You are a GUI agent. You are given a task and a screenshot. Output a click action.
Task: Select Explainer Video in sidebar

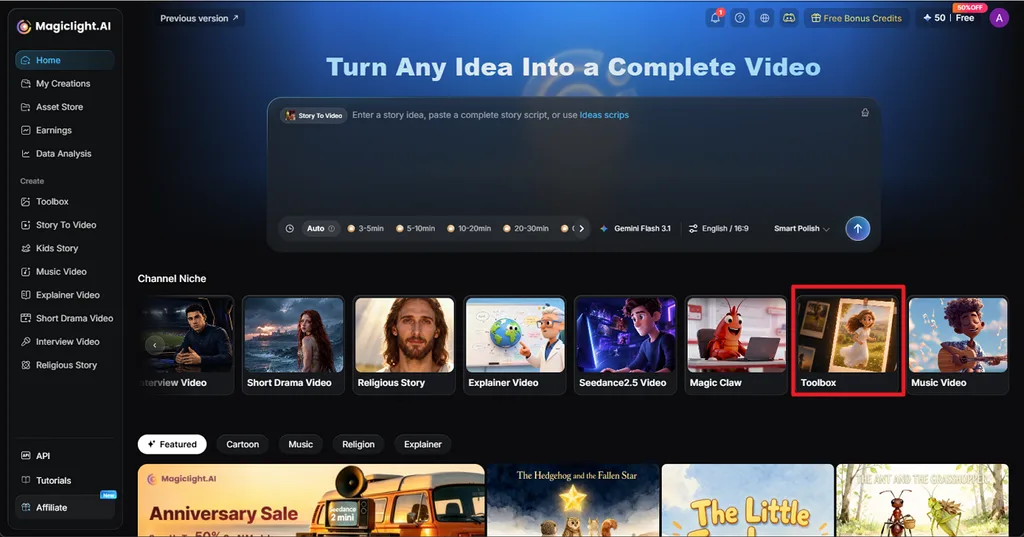click(x=65, y=295)
